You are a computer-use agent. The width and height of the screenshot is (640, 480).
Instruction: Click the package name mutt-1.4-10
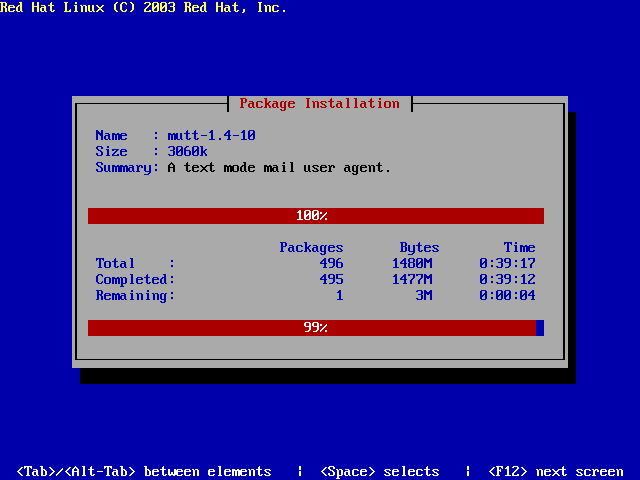[x=211, y=136]
